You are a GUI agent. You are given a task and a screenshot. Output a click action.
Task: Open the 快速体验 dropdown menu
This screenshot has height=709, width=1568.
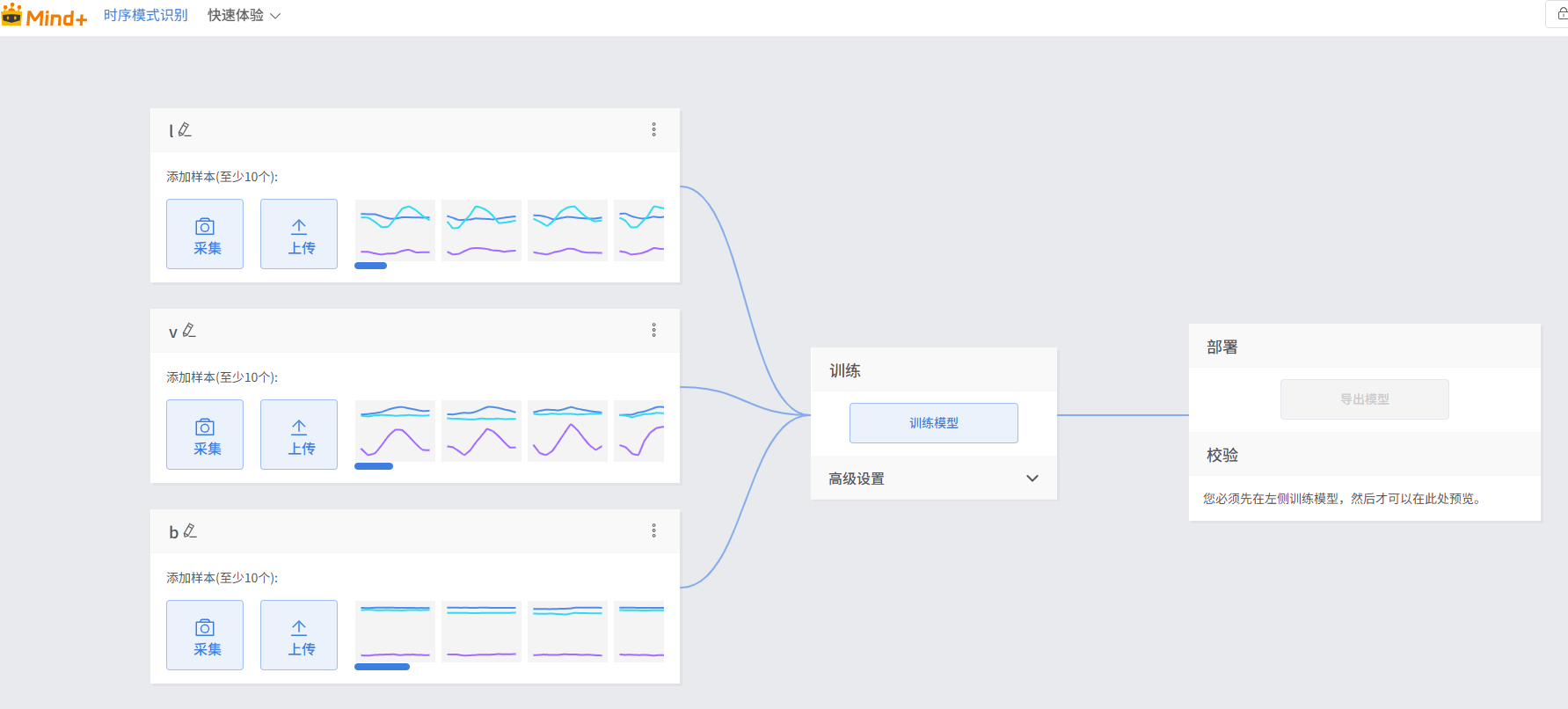[x=244, y=16]
